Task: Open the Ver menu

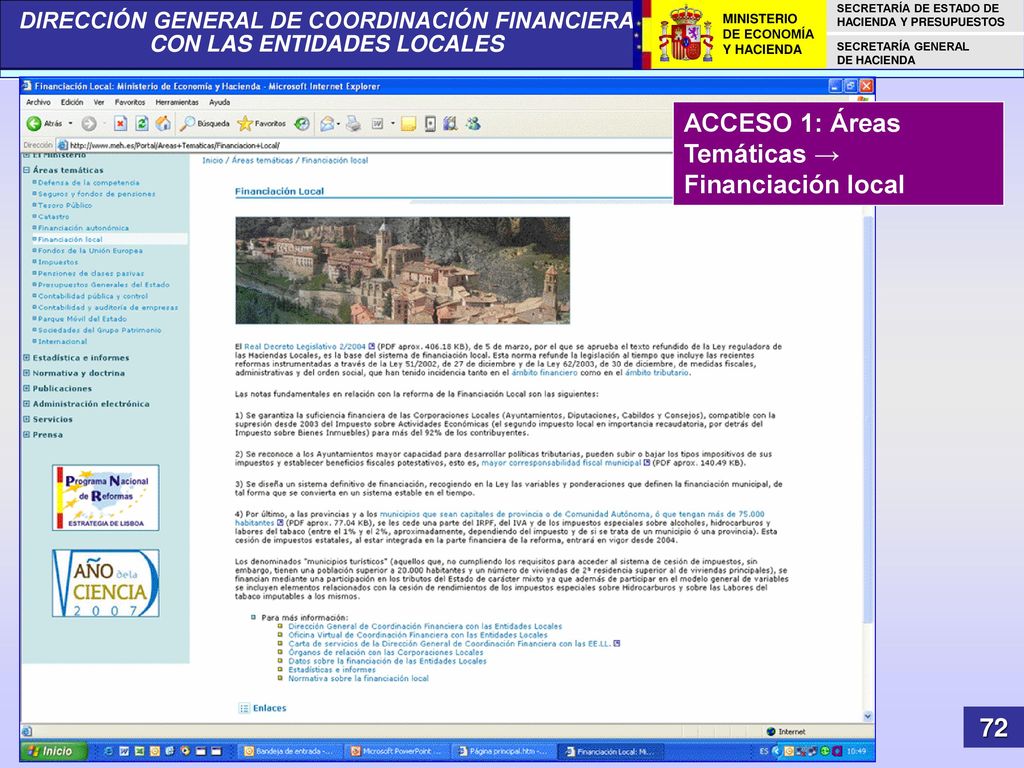Action: click(x=99, y=103)
